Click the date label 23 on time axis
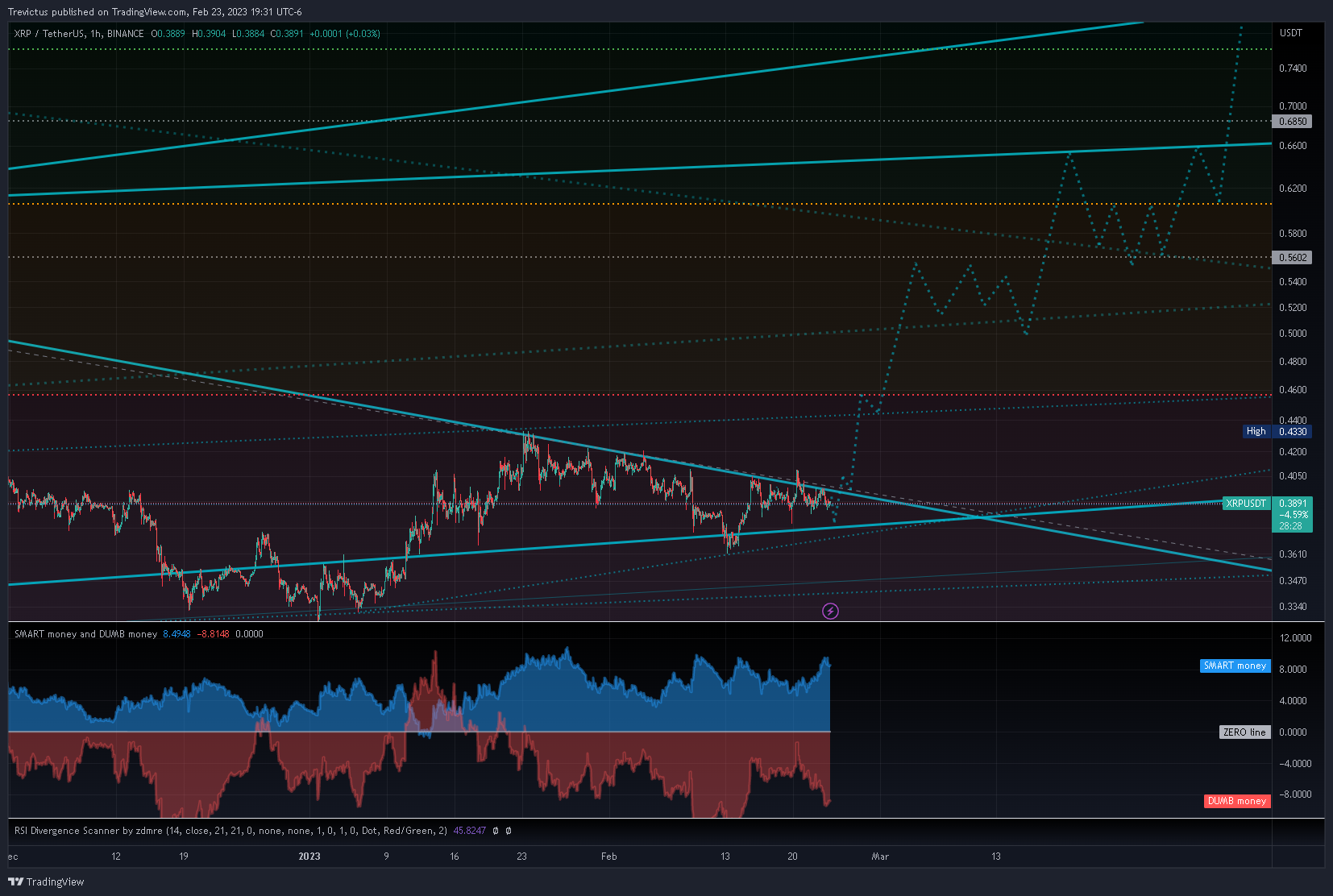The width and height of the screenshot is (1333, 896). click(521, 857)
